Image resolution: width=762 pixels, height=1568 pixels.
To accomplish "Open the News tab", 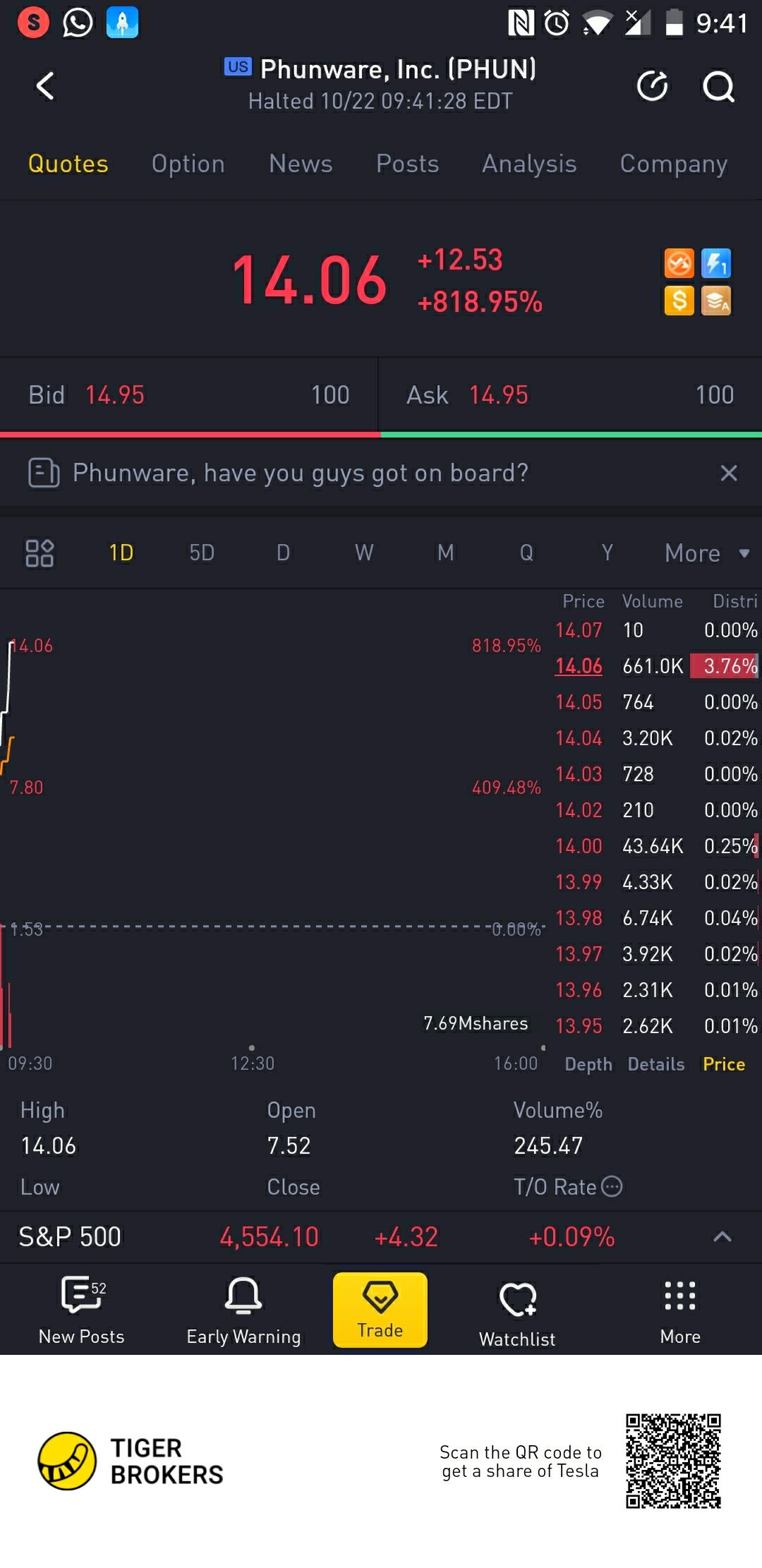I will point(301,164).
